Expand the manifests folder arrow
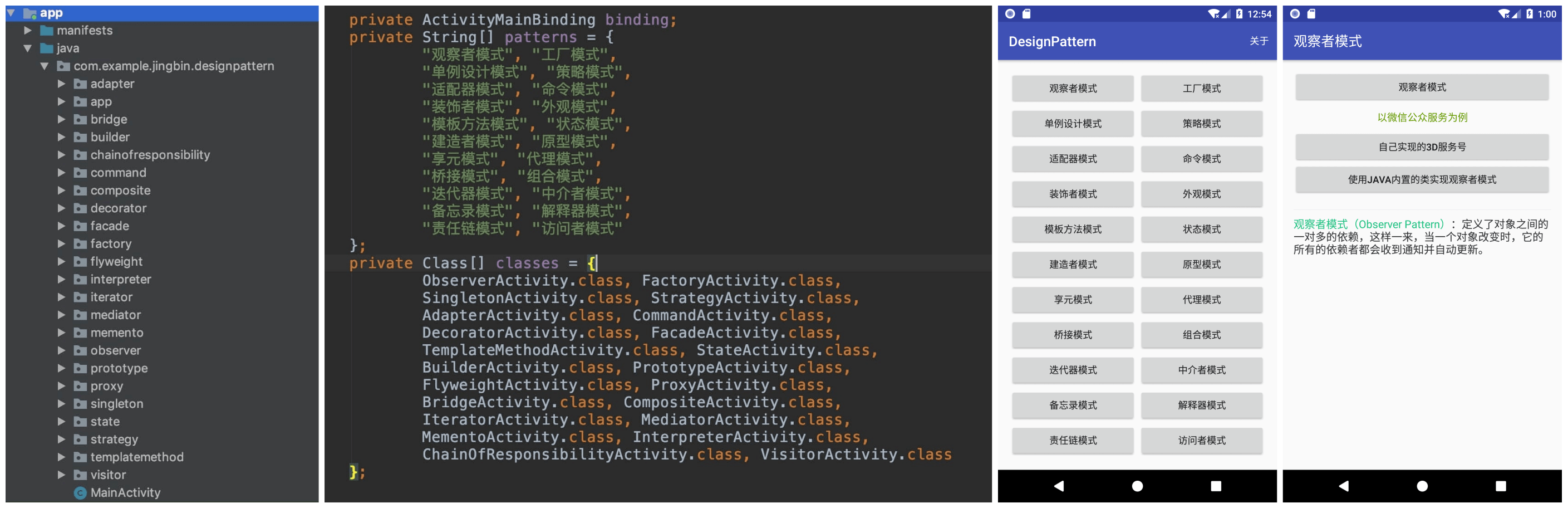The height and width of the screenshot is (508, 1568). [27, 31]
